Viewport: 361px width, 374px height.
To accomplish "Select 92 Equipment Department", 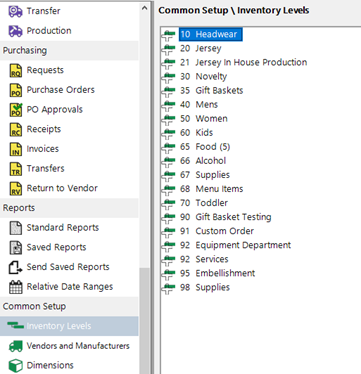I will [236, 245].
